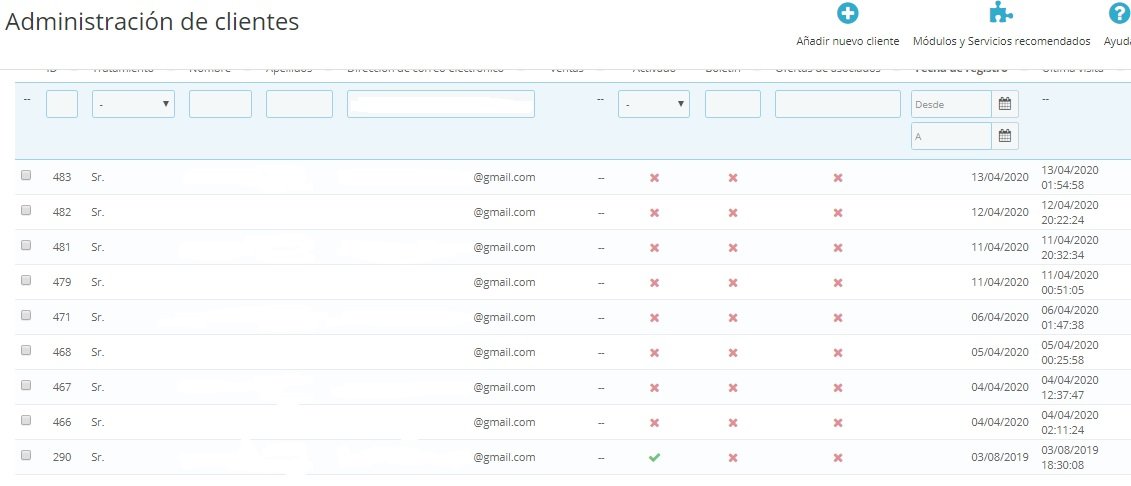Screen dimensions: 1131x486
Task: Toggle Ofertas de asociados cross for customer 467
Action: pos(838,387)
